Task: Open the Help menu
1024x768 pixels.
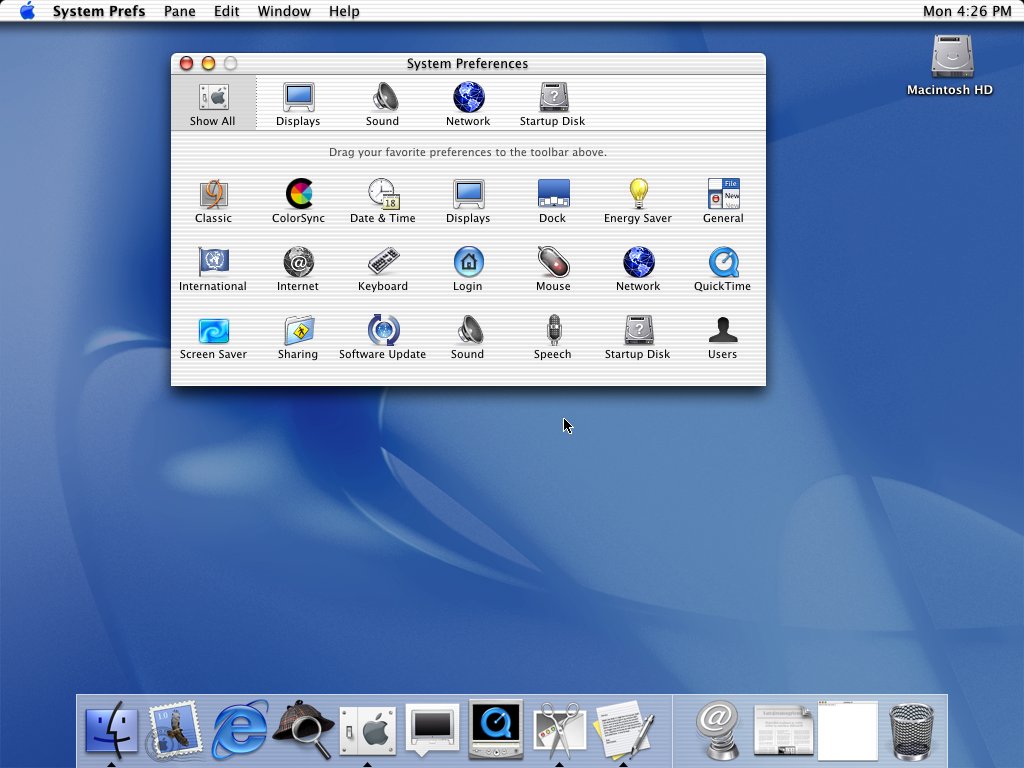Action: [344, 11]
